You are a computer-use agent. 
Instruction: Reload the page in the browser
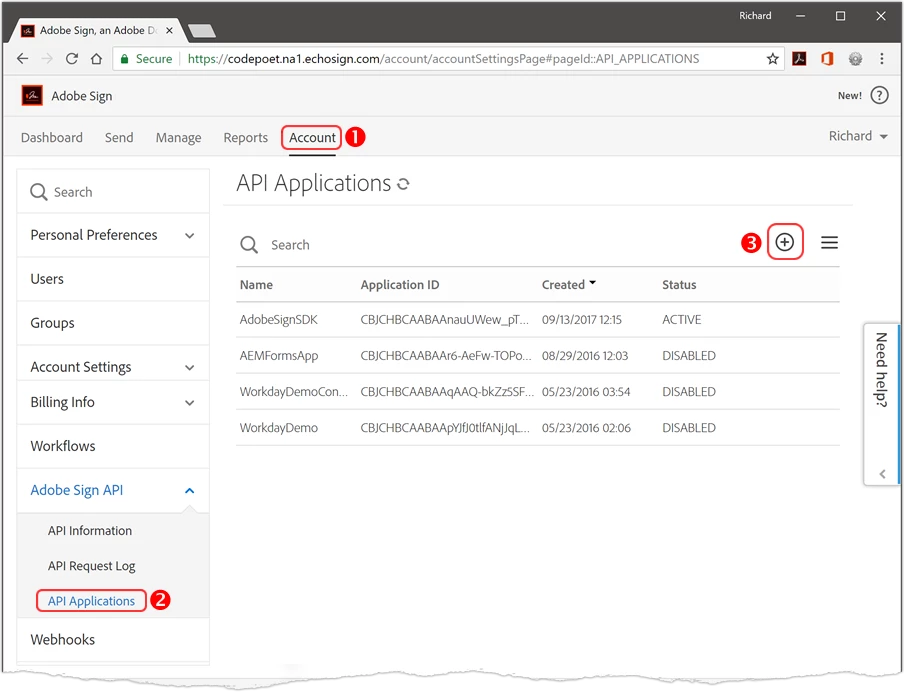(71, 59)
